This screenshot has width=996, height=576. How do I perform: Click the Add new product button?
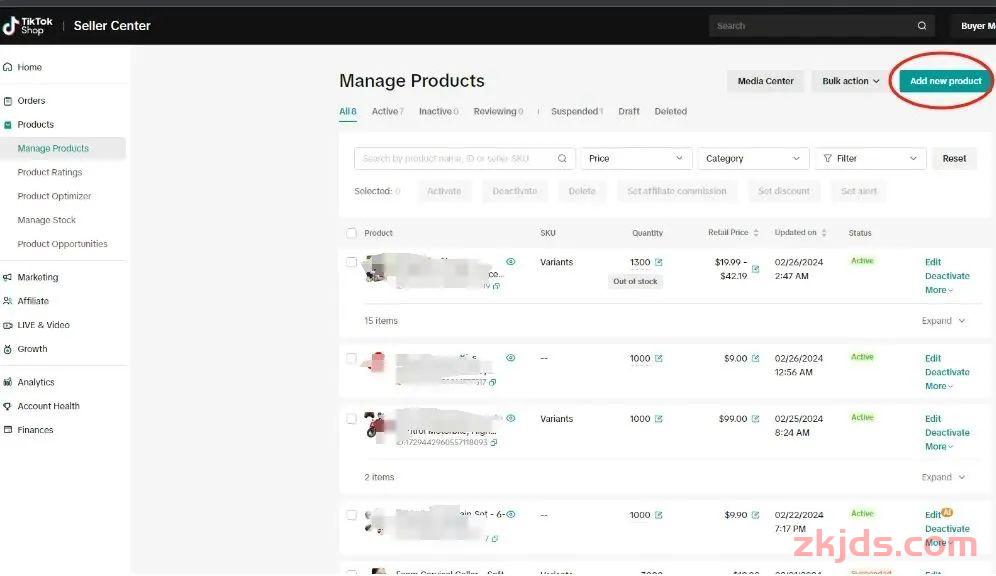point(945,81)
